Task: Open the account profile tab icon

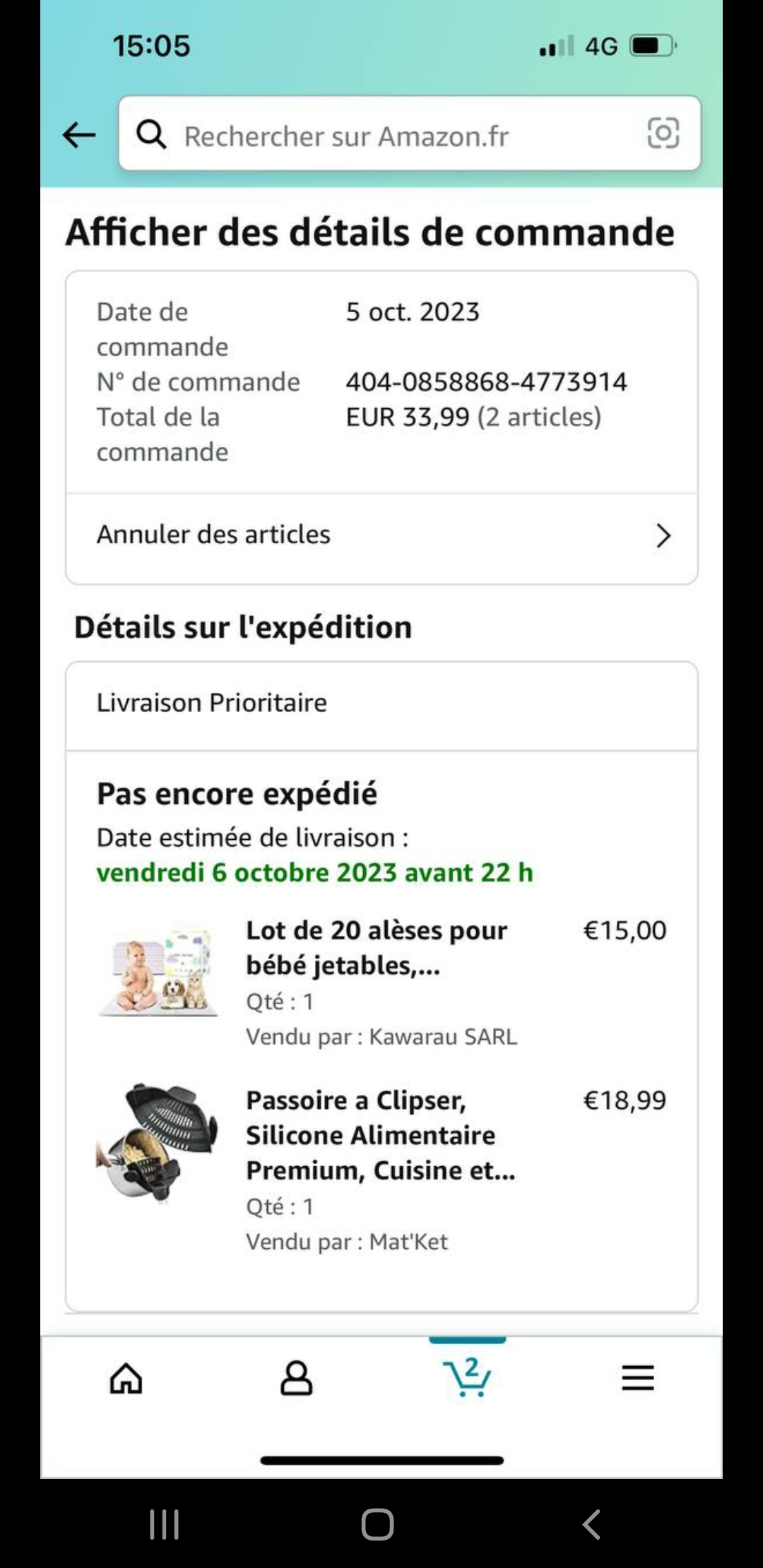Action: 296,1377
